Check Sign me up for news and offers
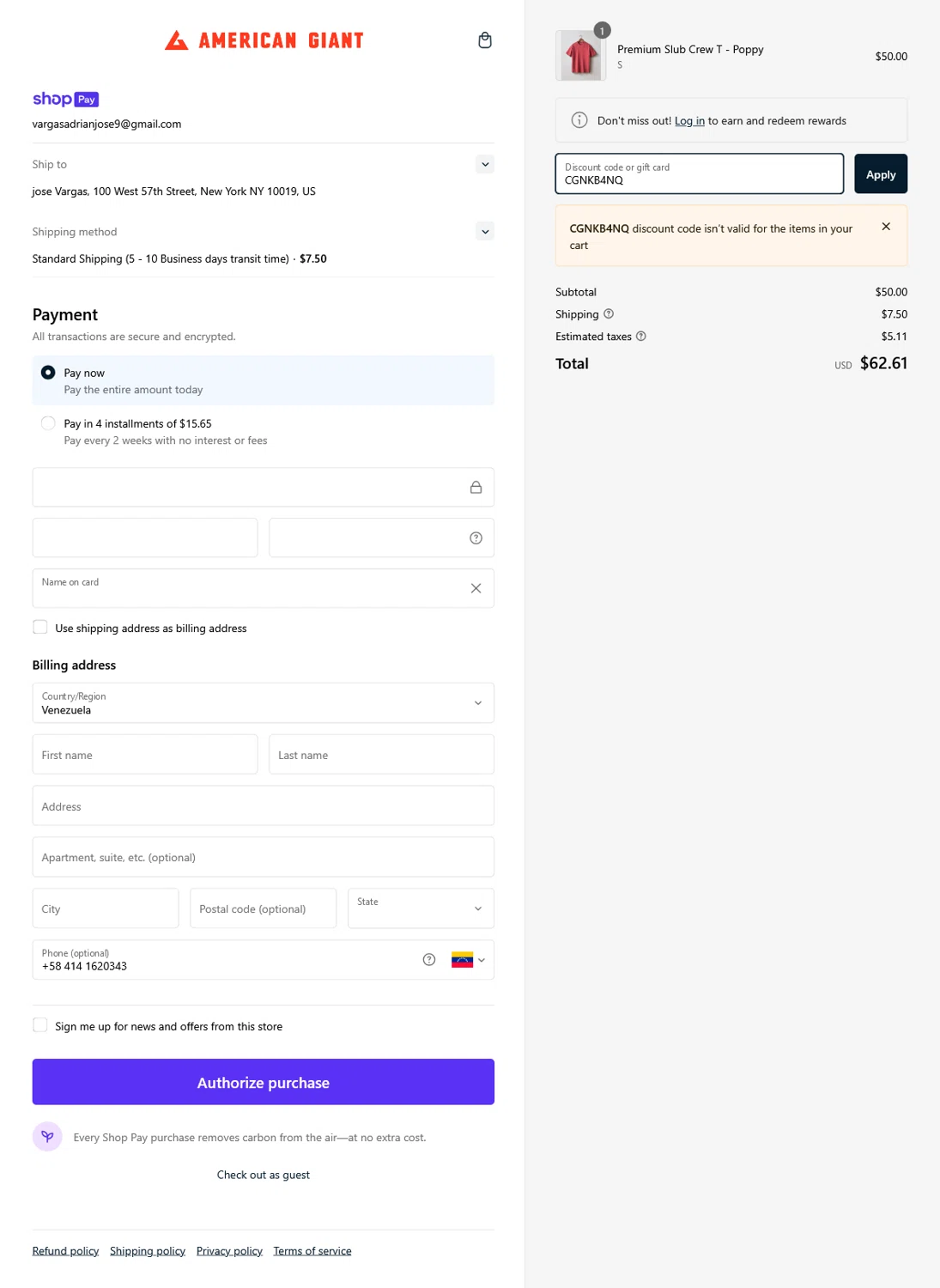Image resolution: width=940 pixels, height=1288 pixels. pyautogui.click(x=40, y=1025)
